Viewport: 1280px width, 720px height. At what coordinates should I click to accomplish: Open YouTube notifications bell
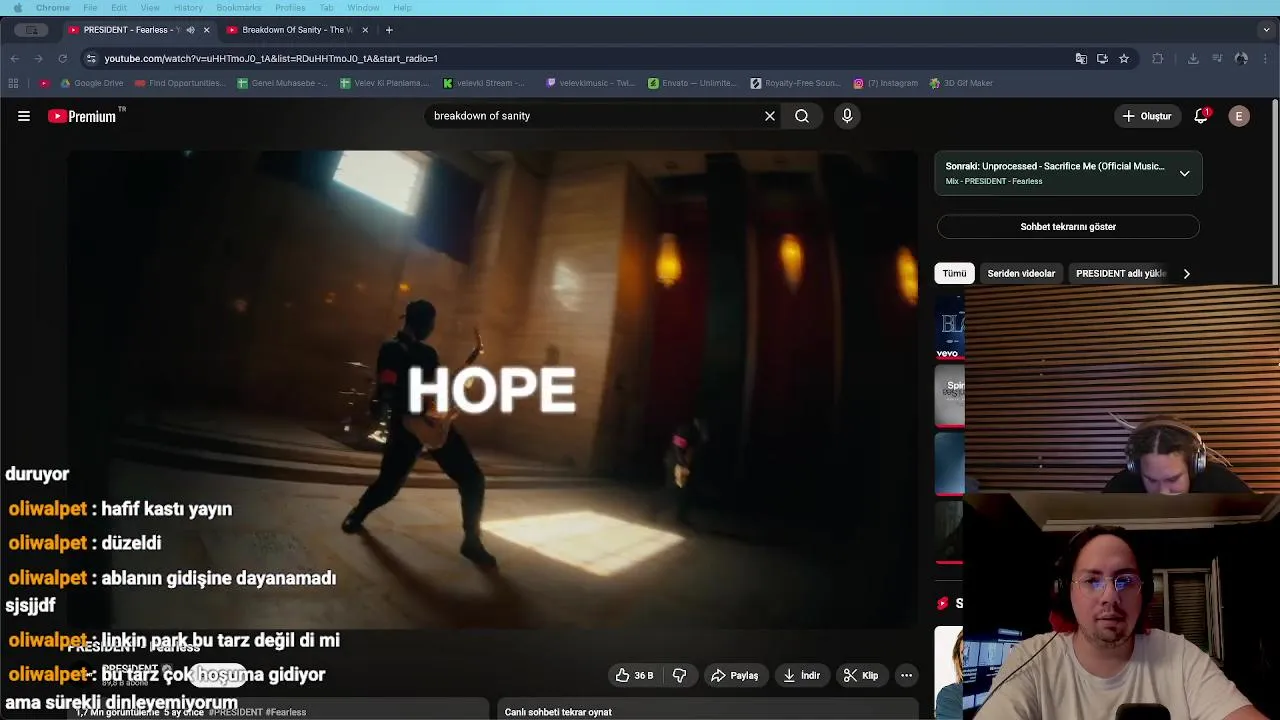click(x=1201, y=116)
